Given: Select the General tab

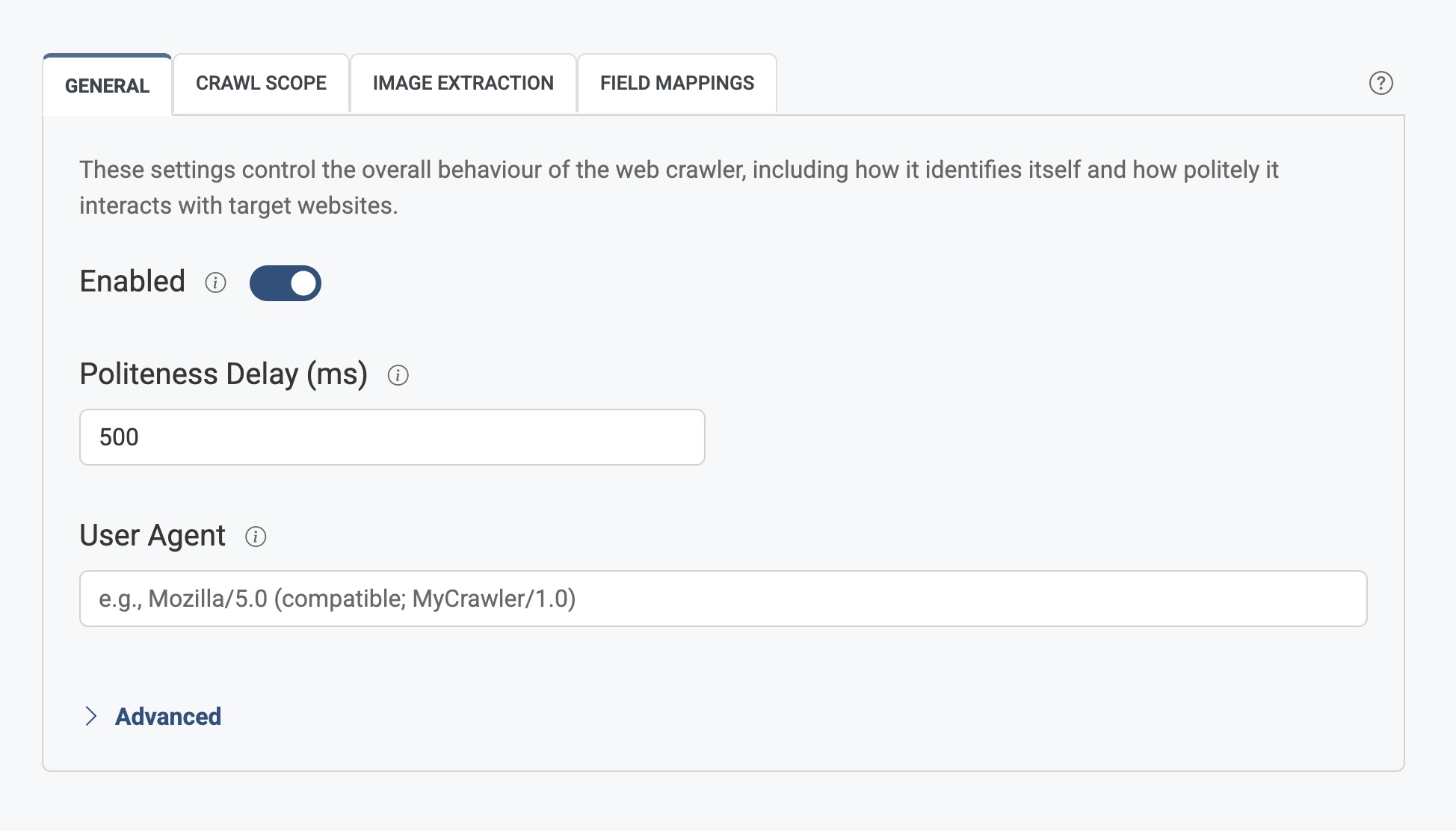Looking at the screenshot, I should (107, 86).
